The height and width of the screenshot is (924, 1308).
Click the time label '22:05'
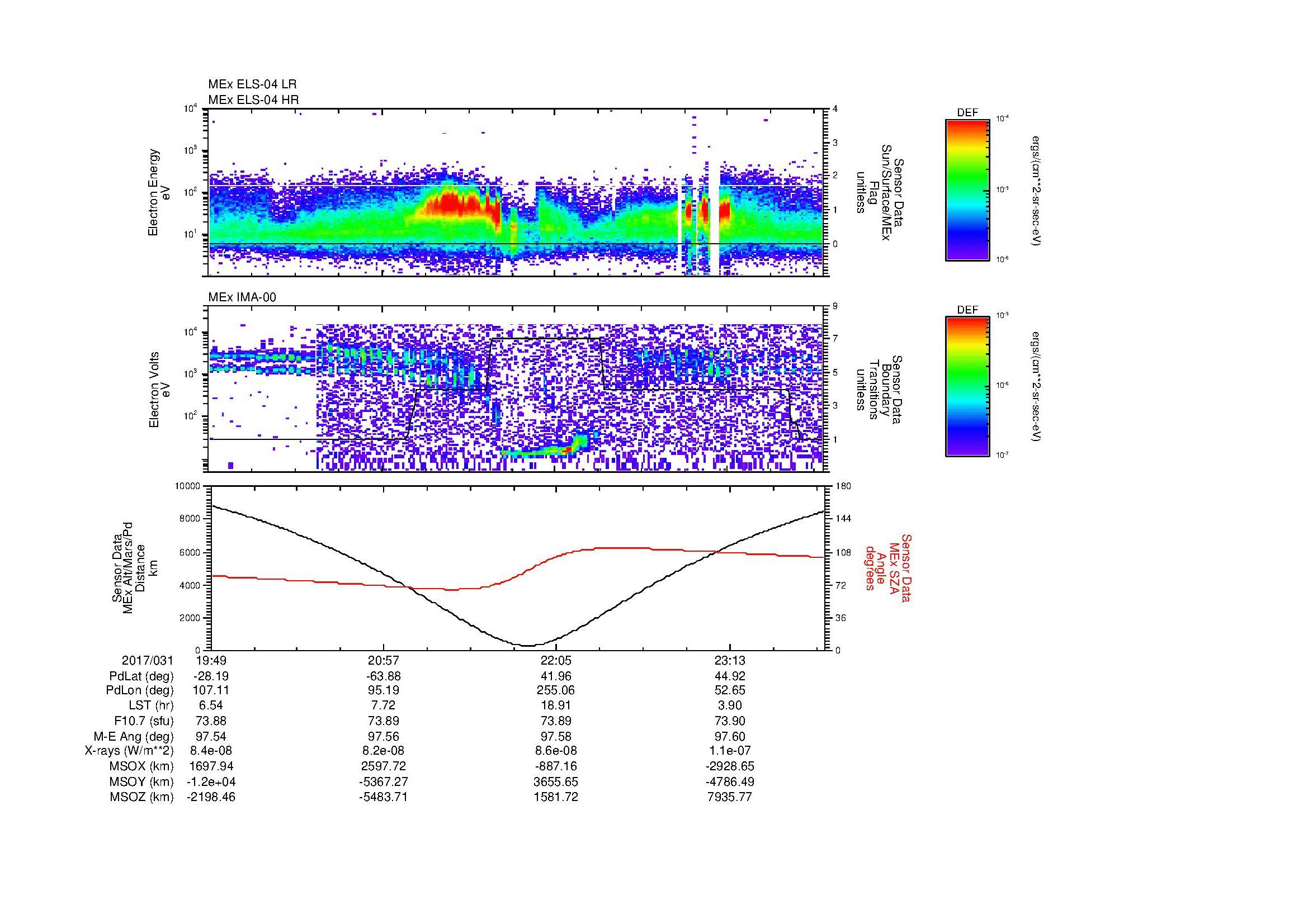point(556,661)
